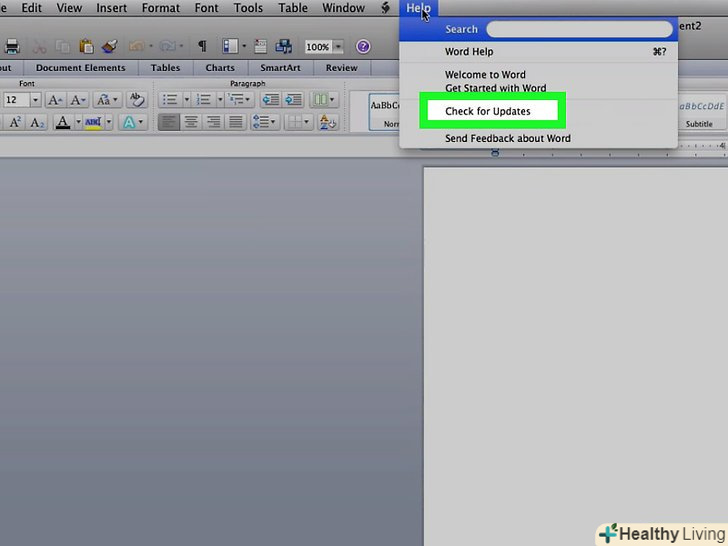The height and width of the screenshot is (546, 728).
Task: Click the Redo arrow icon
Action: click(x=167, y=46)
